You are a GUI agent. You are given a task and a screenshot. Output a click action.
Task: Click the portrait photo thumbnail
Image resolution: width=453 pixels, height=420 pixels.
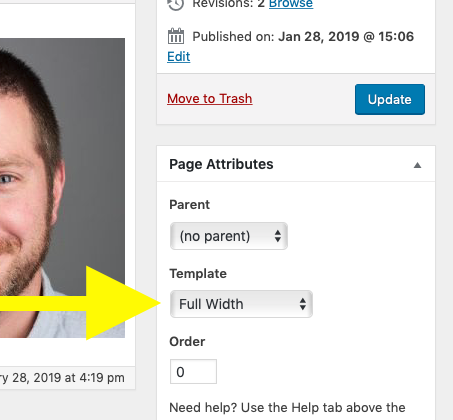62,188
